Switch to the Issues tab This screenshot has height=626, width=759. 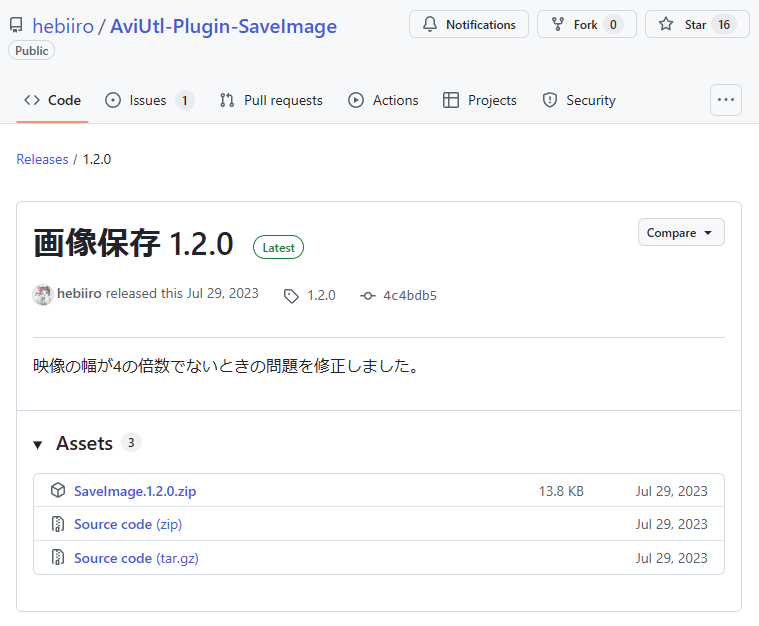(x=149, y=100)
